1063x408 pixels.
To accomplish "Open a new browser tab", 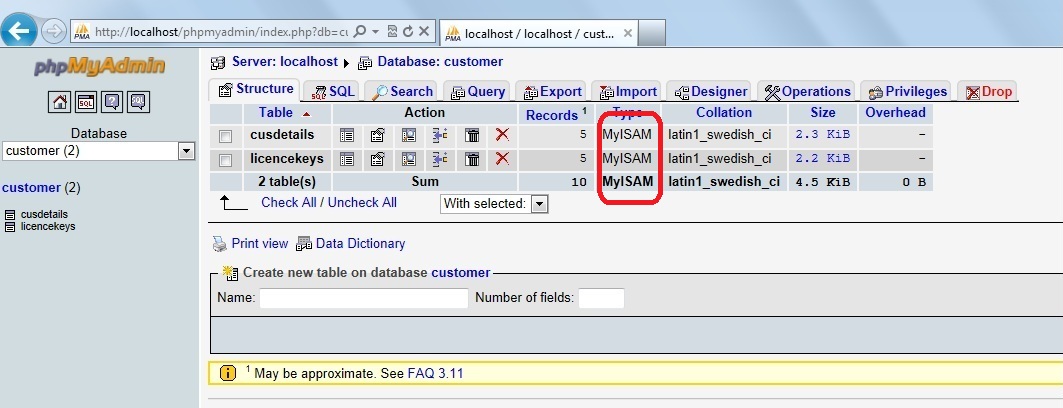I will [x=651, y=33].
